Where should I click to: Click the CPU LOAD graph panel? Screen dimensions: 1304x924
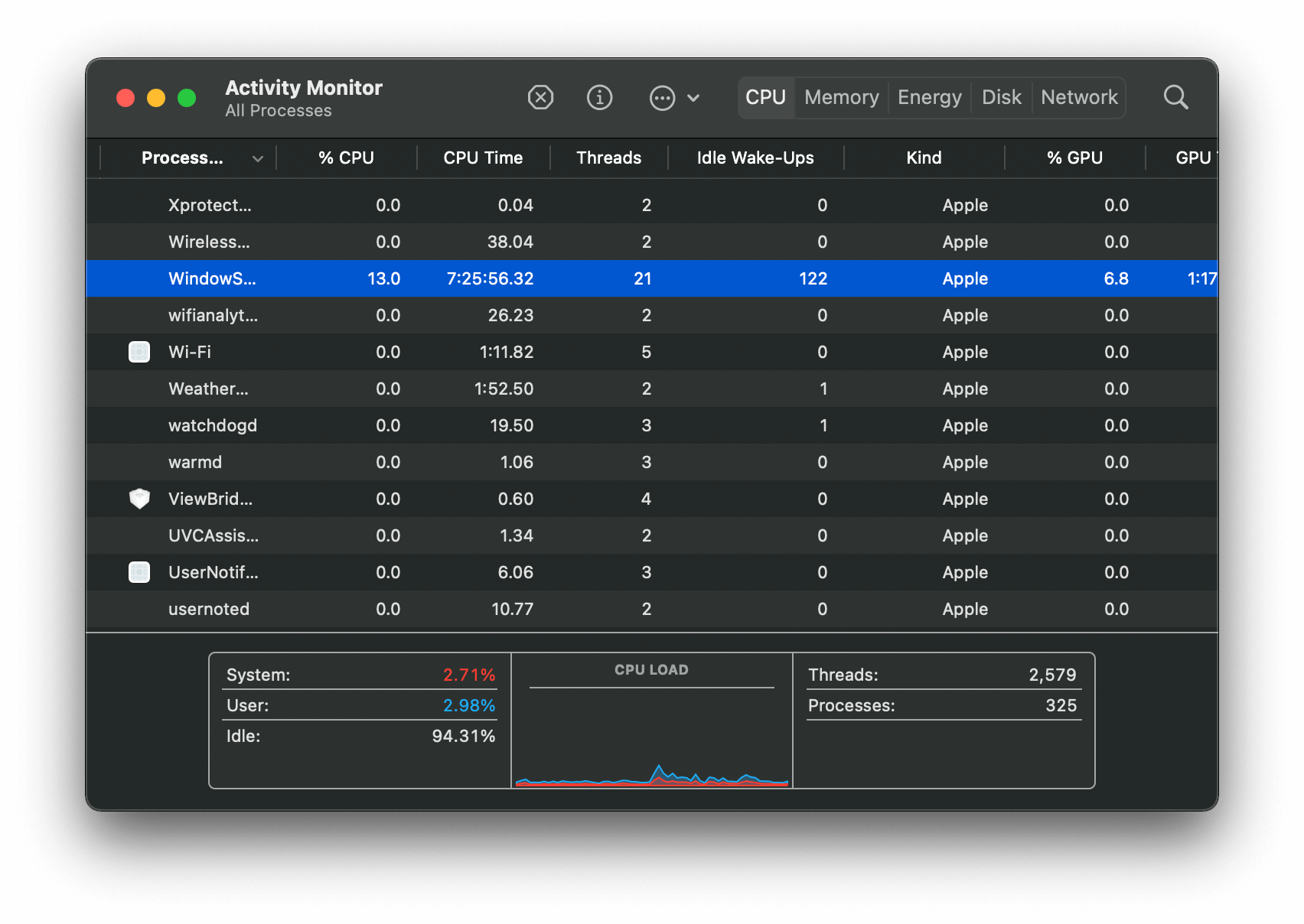coord(651,719)
